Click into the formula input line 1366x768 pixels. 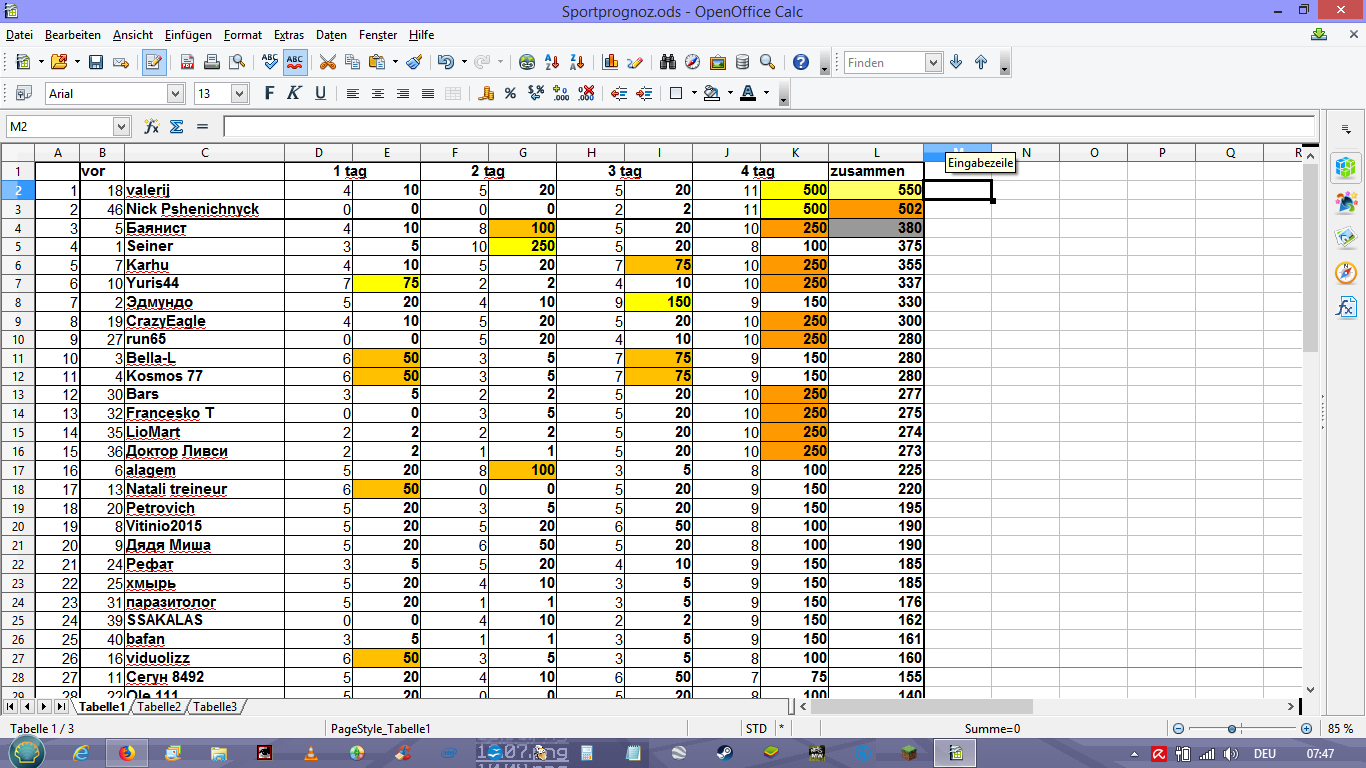tap(769, 126)
